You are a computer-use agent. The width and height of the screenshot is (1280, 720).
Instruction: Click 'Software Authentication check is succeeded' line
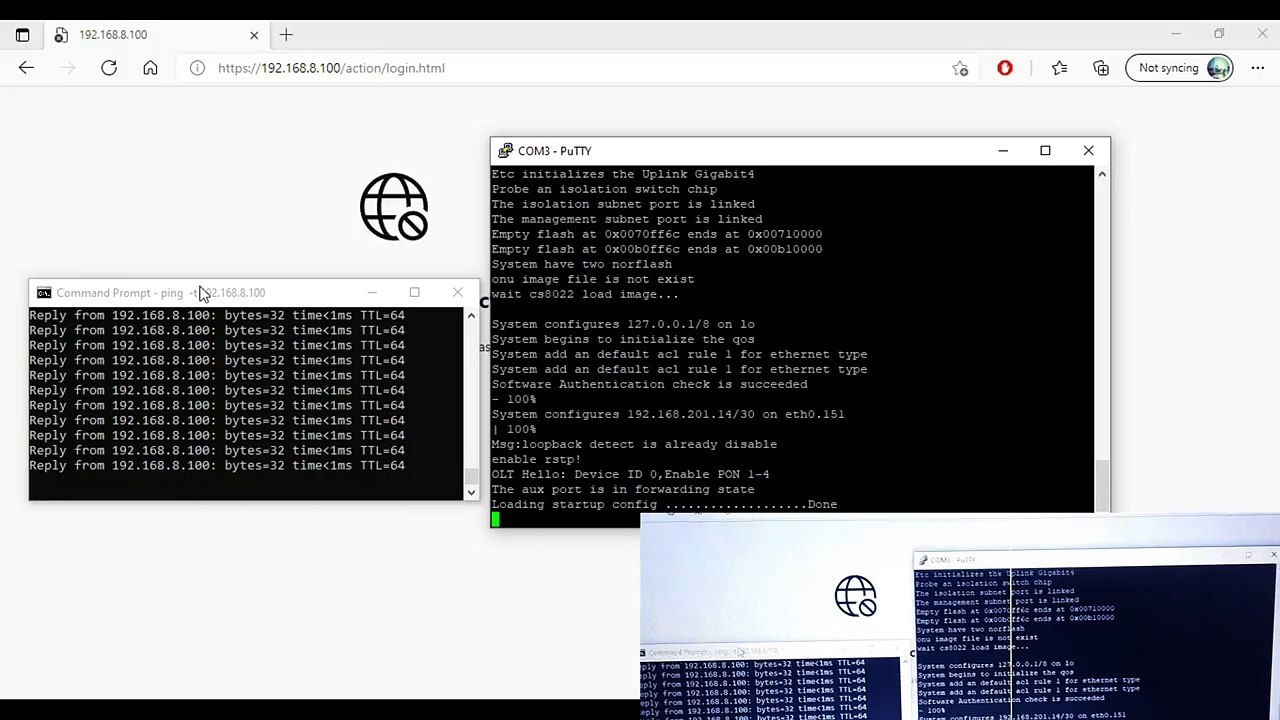coord(649,385)
